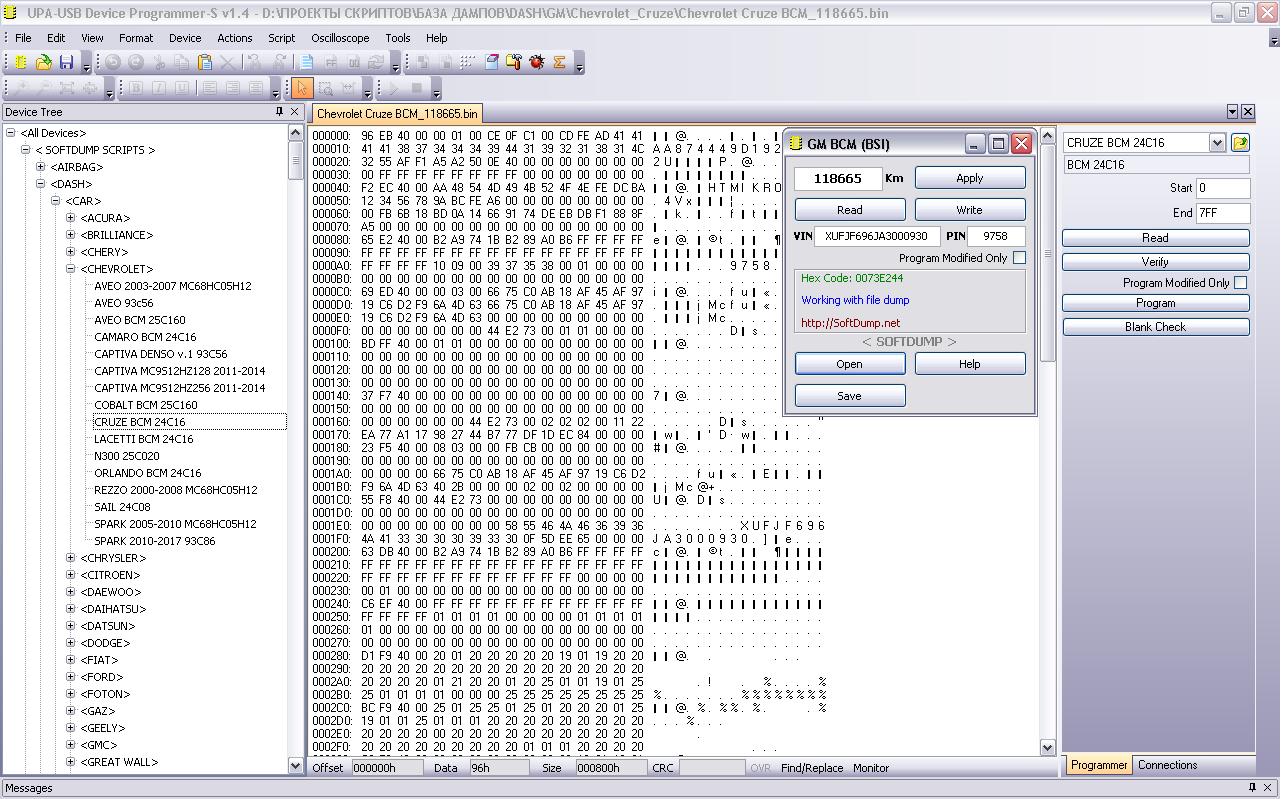1284x799 pixels.
Task: Click the hex view scroll down arrow
Action: pyautogui.click(x=1048, y=748)
